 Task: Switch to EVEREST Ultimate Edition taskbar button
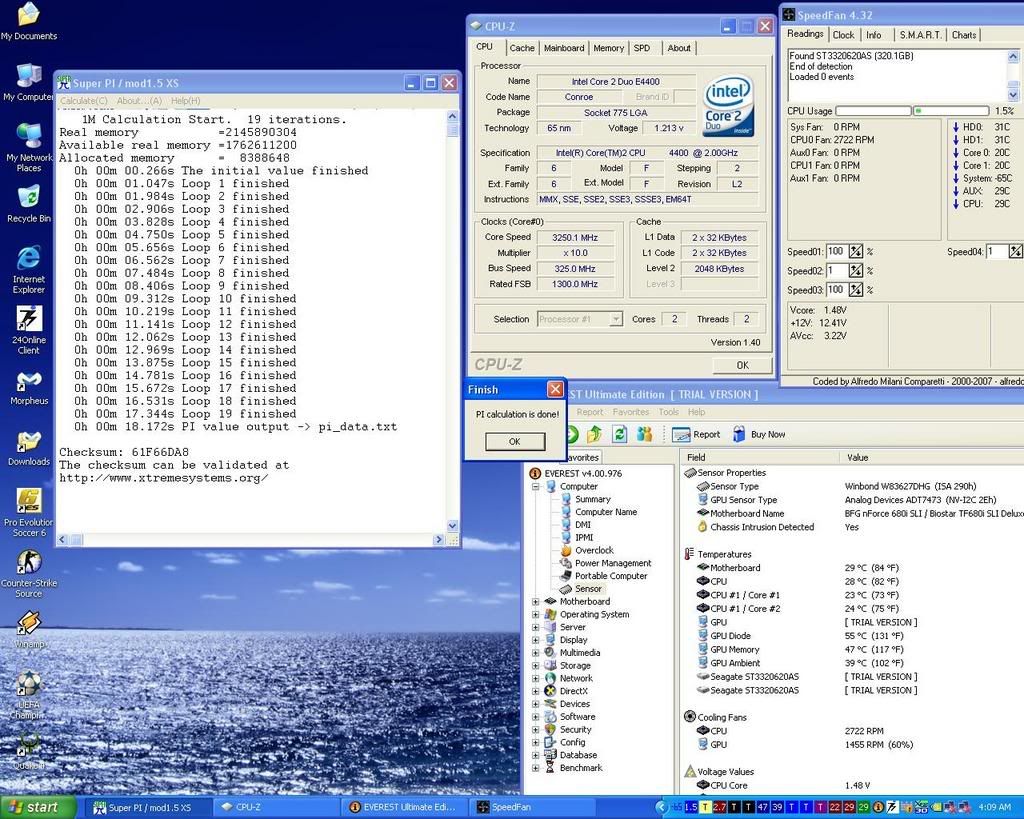tap(405, 807)
